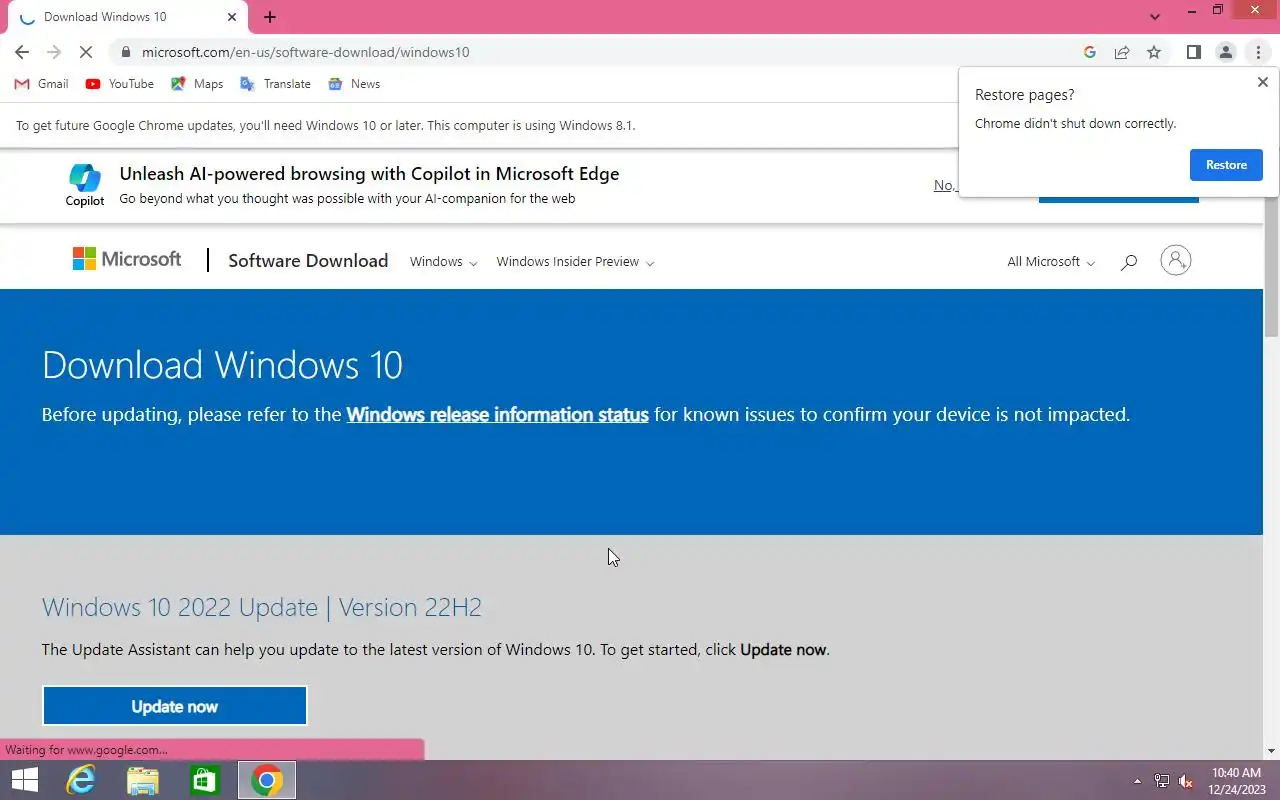Click the 'Download Windows 10' page heading

pos(222,365)
